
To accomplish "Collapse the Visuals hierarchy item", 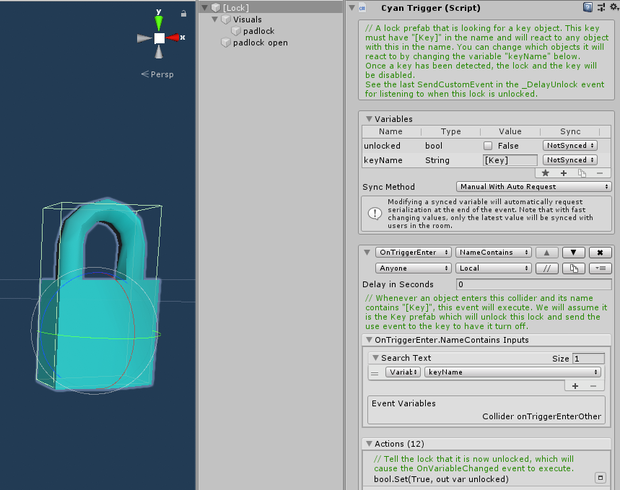I will click(x=215, y=19).
